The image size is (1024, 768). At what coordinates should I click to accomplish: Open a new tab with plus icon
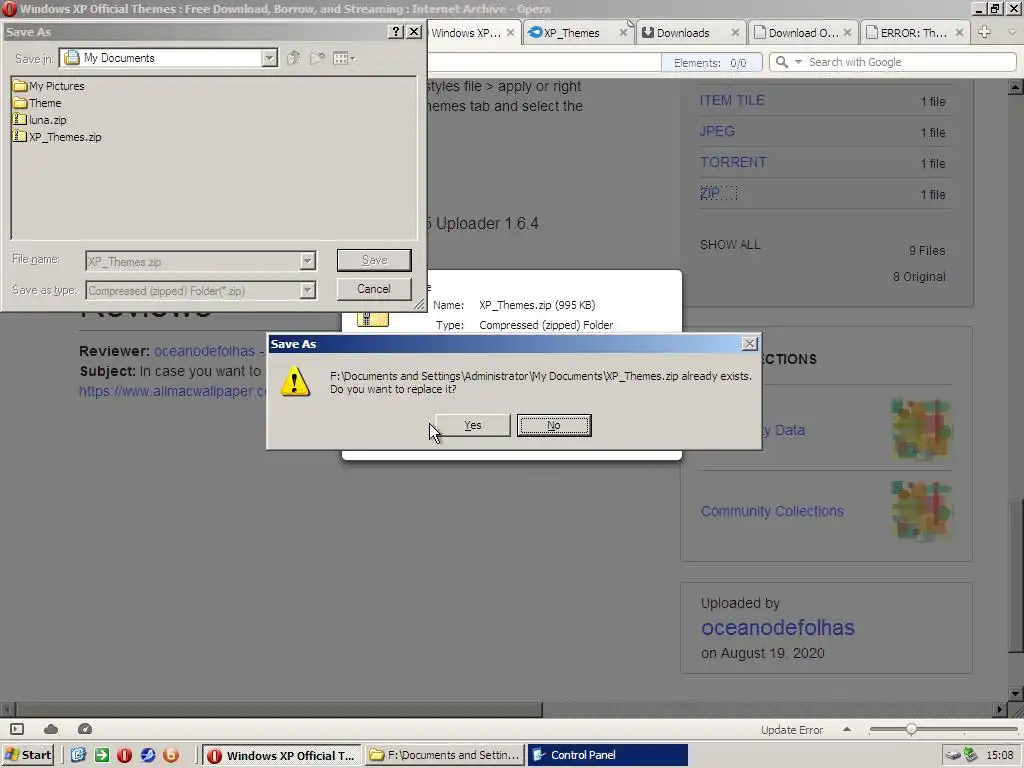tap(985, 32)
